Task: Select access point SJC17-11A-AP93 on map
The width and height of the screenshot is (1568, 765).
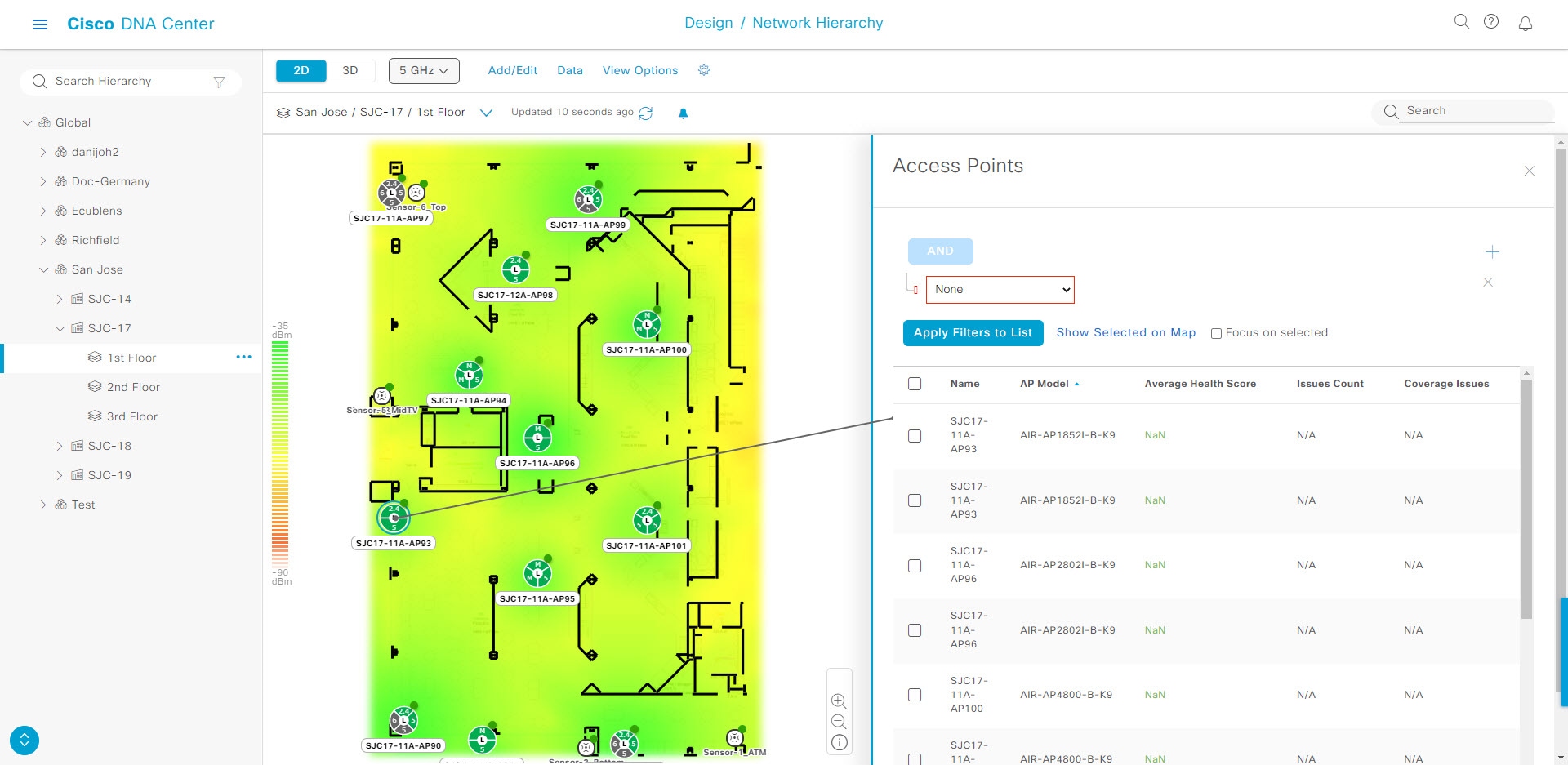Action: tap(394, 518)
